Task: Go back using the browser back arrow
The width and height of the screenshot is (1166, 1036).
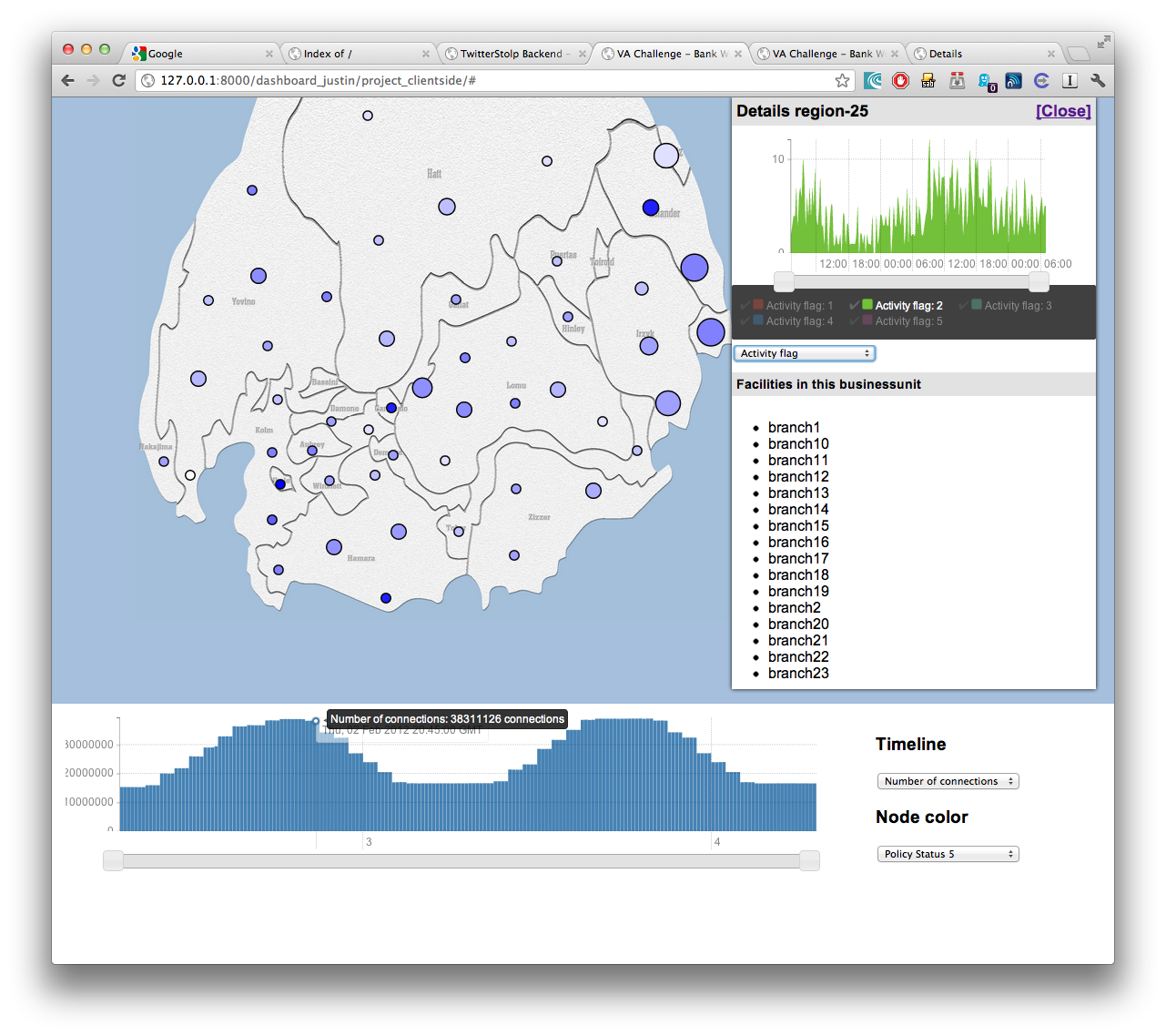Action: [68, 80]
